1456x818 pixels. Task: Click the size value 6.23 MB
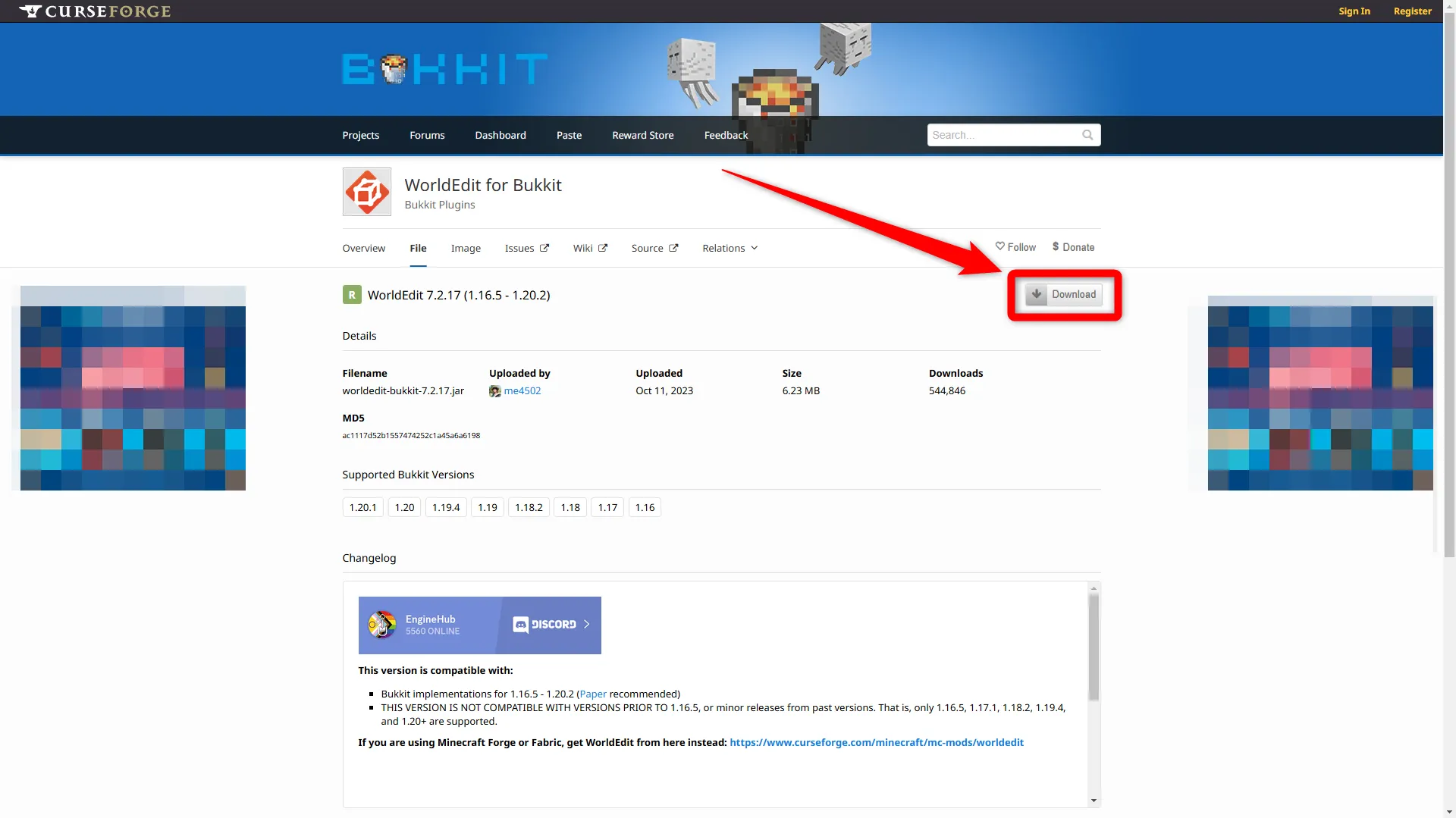pyautogui.click(x=801, y=390)
